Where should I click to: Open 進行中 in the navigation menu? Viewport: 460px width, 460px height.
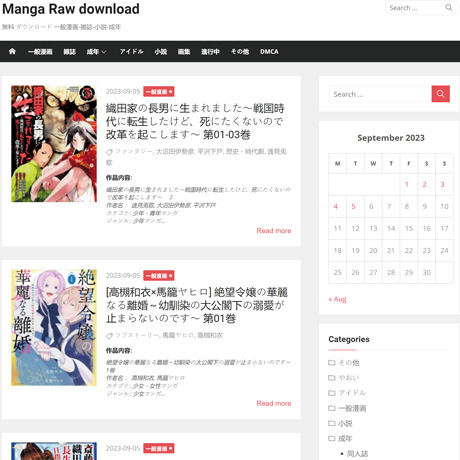210,52
